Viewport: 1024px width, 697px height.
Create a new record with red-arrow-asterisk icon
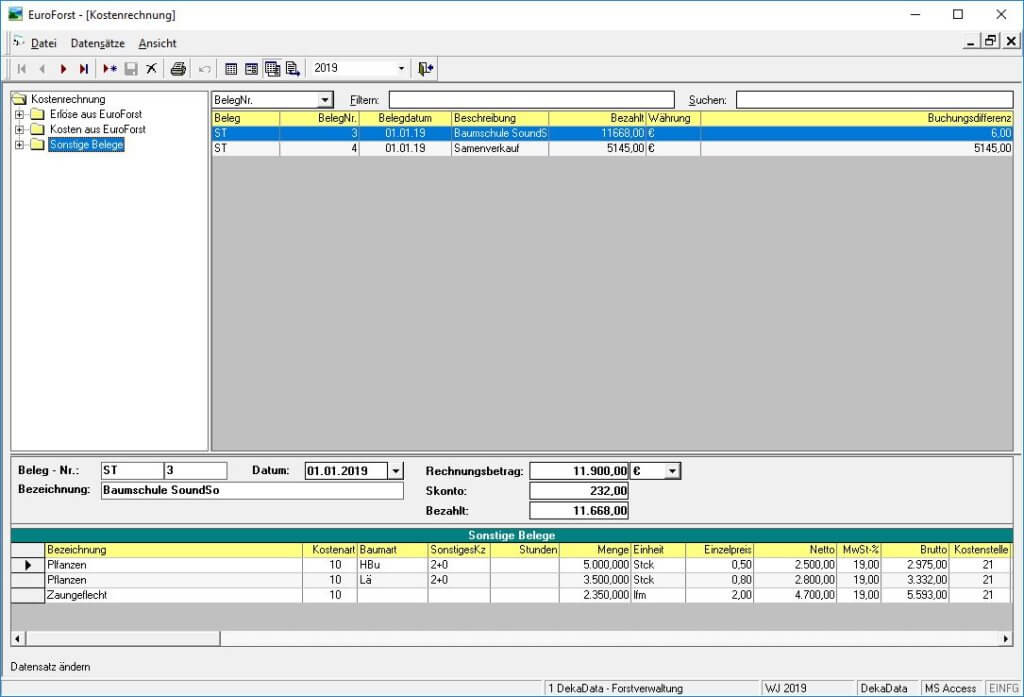[110, 69]
